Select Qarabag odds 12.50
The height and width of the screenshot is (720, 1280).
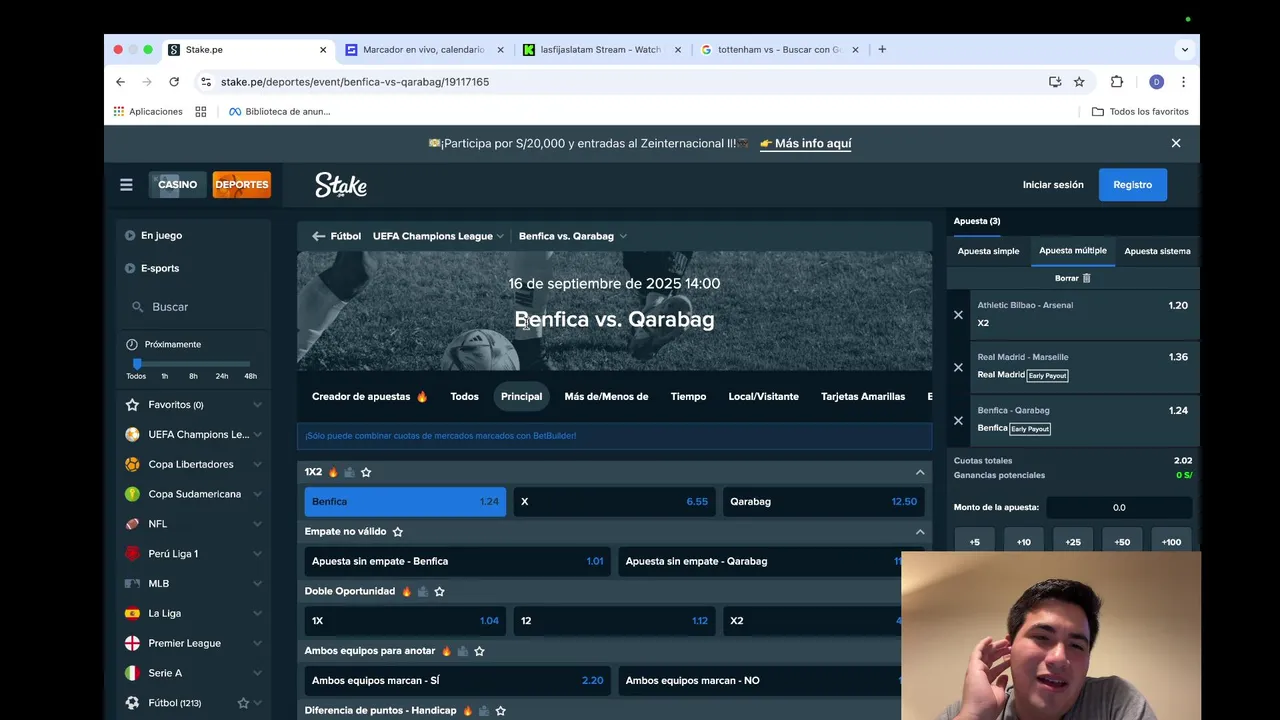click(x=823, y=502)
